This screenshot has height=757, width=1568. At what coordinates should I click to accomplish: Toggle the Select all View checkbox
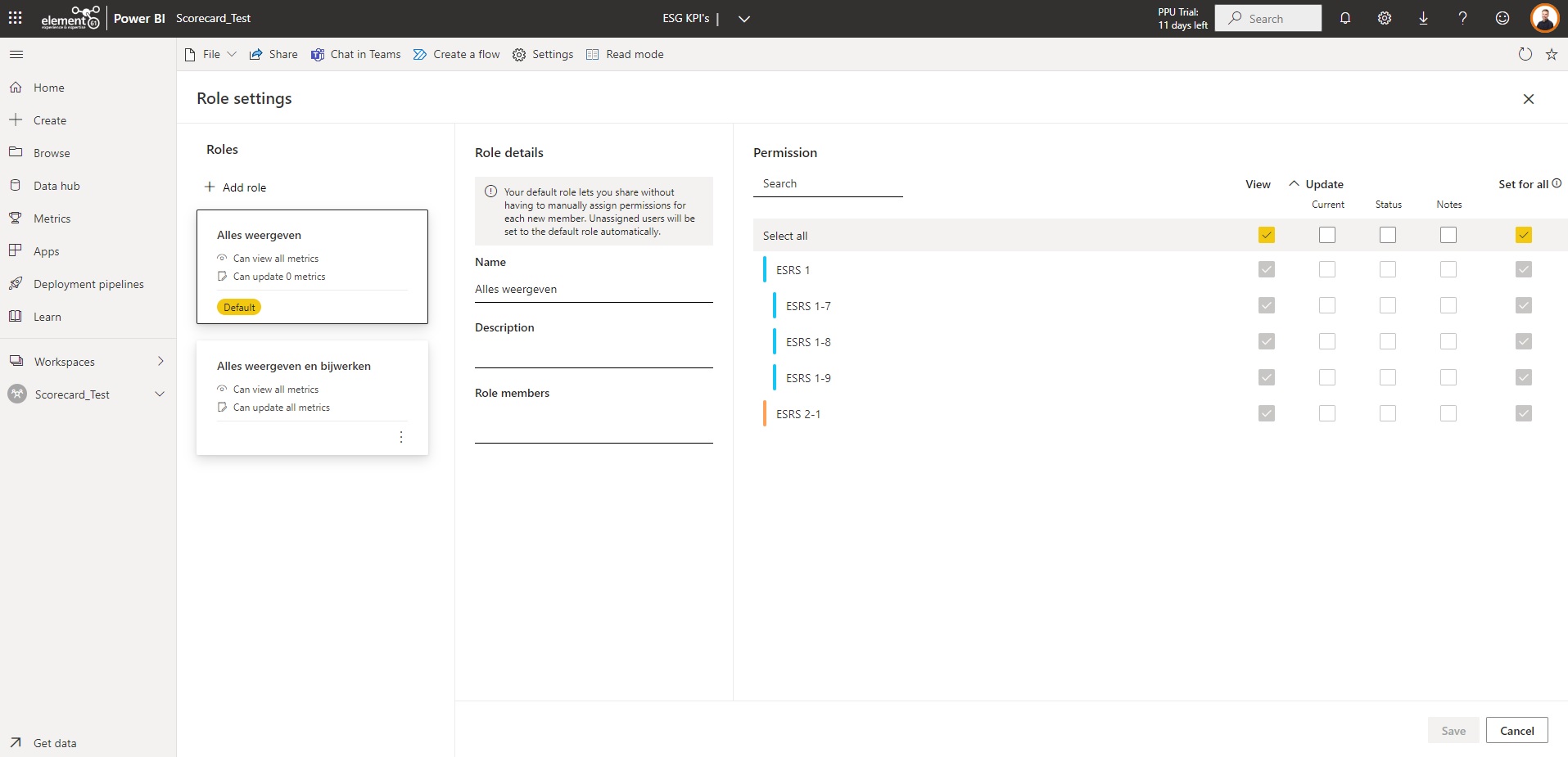point(1266,235)
